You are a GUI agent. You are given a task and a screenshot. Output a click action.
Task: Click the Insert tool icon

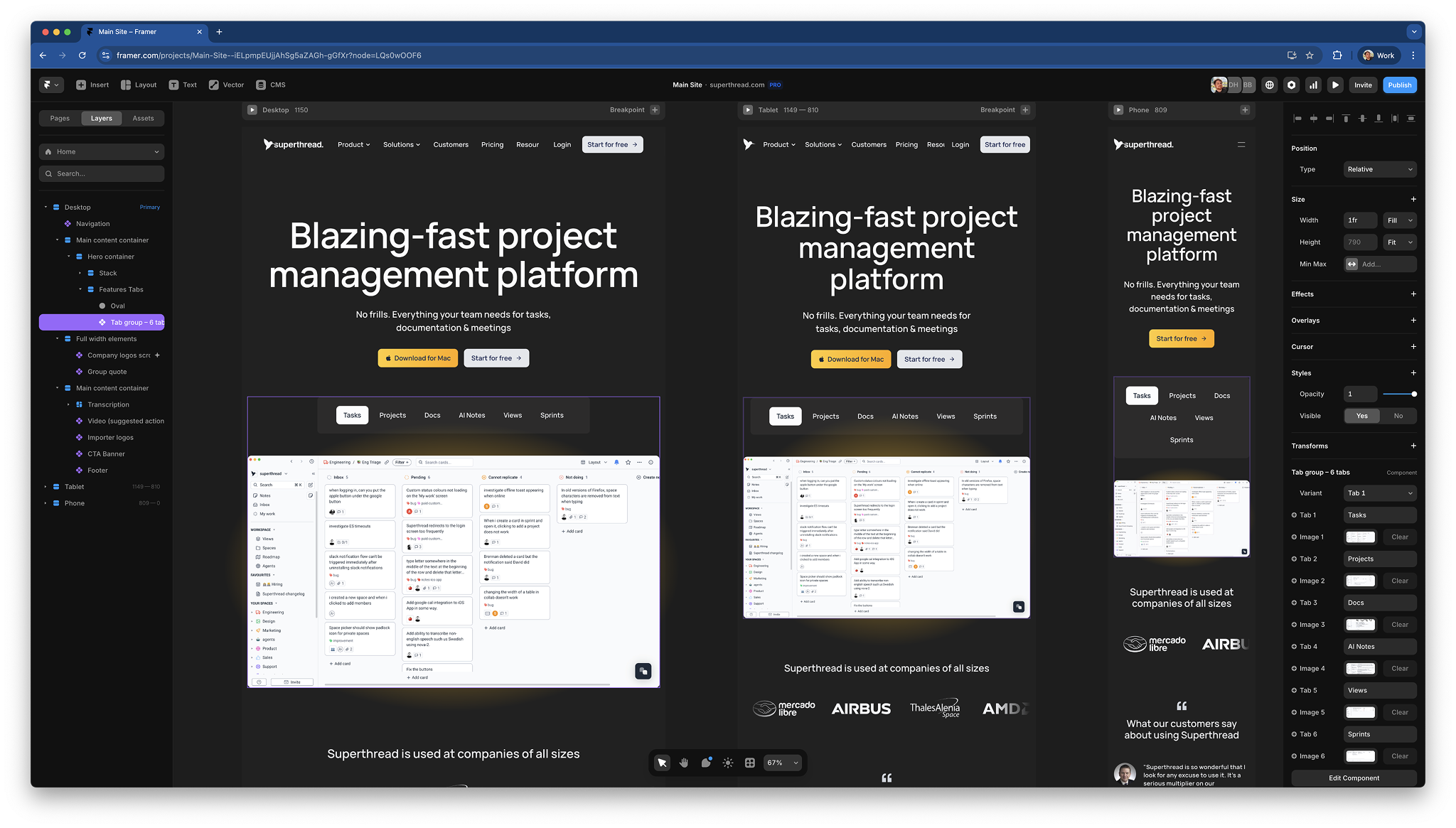coord(81,85)
